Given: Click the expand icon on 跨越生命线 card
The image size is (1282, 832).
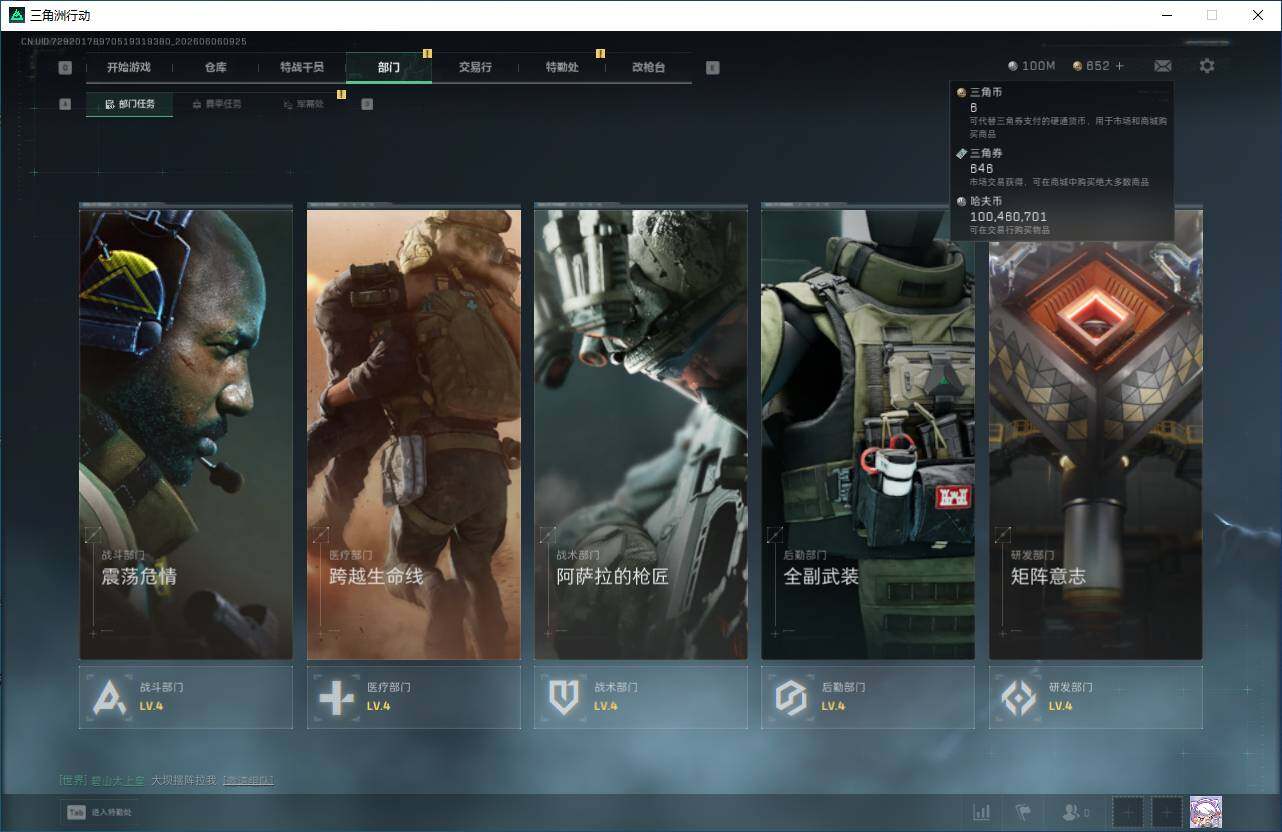Looking at the screenshot, I should (320, 535).
